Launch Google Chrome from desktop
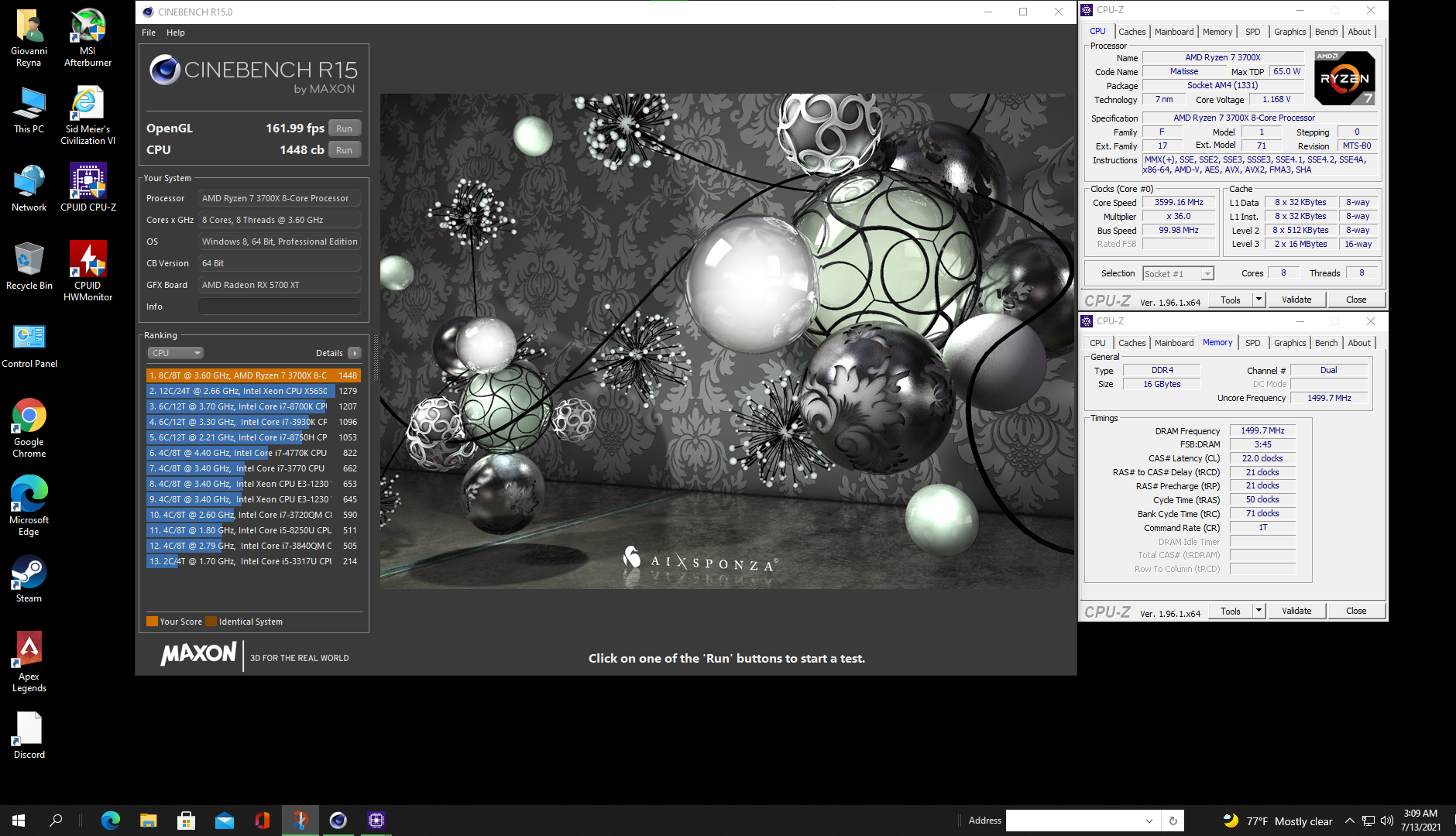1456x836 pixels. point(29,428)
